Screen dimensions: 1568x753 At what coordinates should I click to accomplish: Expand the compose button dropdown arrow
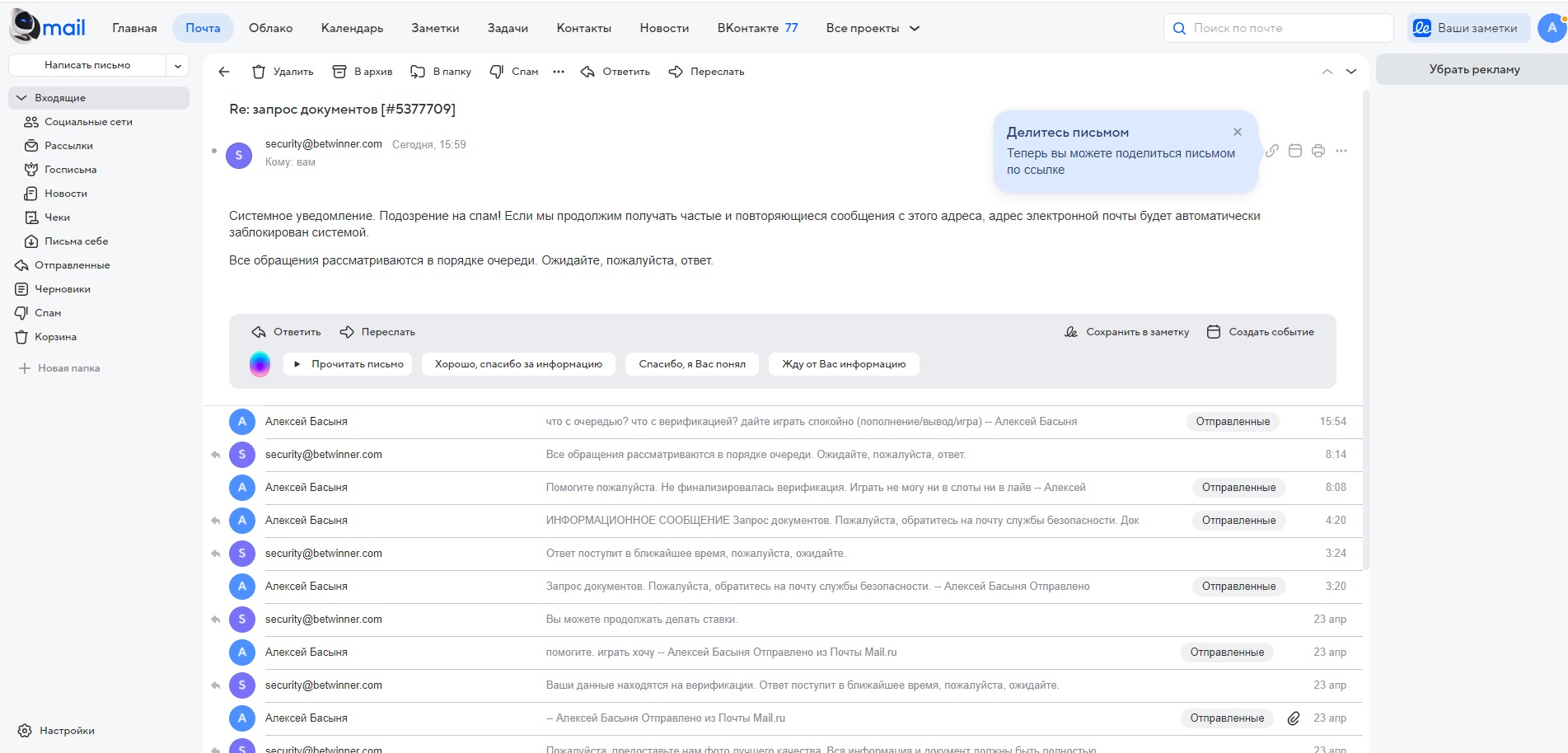(x=178, y=65)
